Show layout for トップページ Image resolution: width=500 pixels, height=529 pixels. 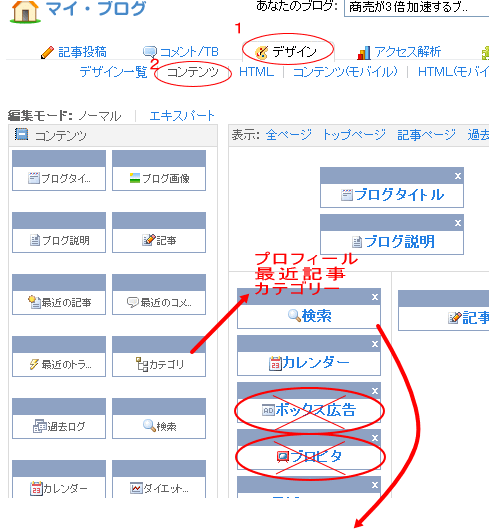click(354, 135)
